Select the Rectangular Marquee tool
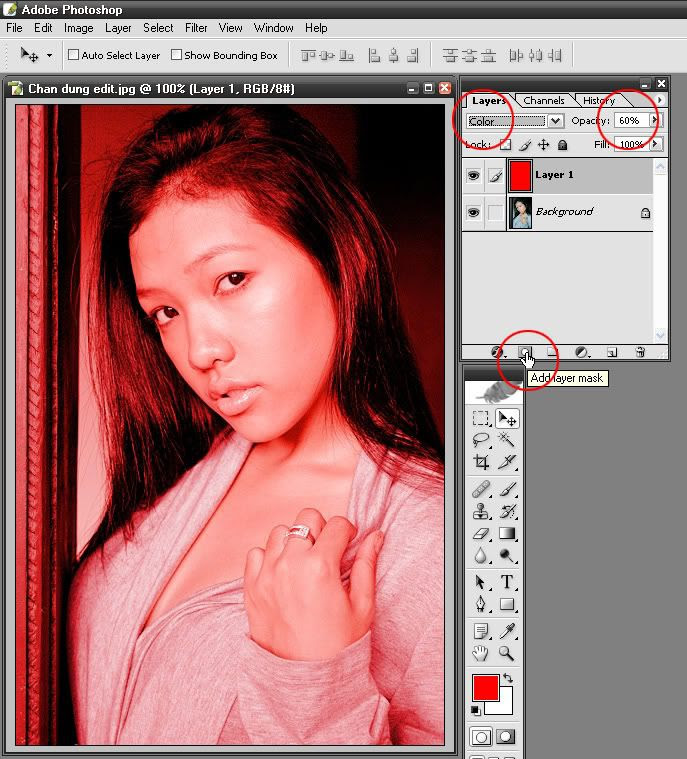The height and width of the screenshot is (759, 687). pos(480,418)
